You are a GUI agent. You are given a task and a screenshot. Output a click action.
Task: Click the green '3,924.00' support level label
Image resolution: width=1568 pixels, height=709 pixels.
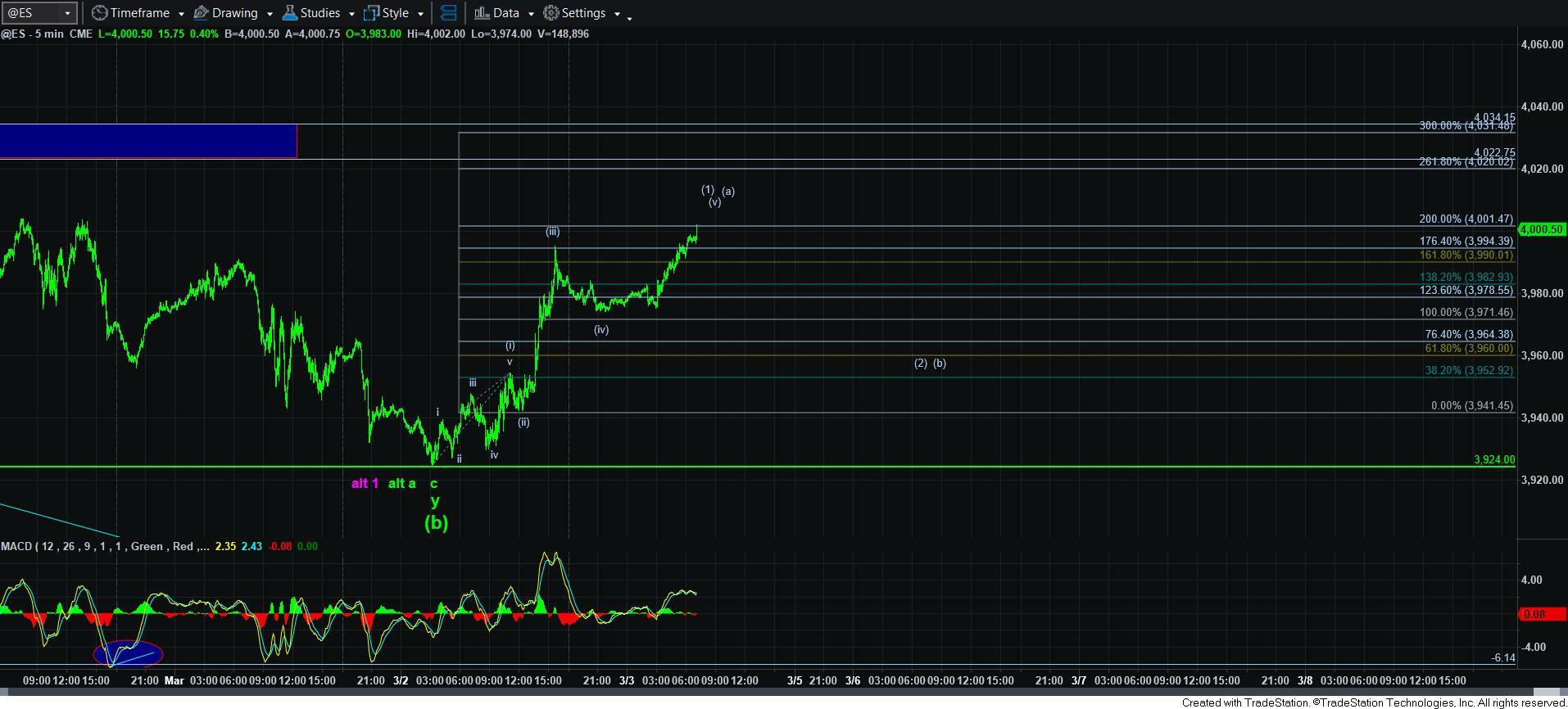pos(1494,460)
